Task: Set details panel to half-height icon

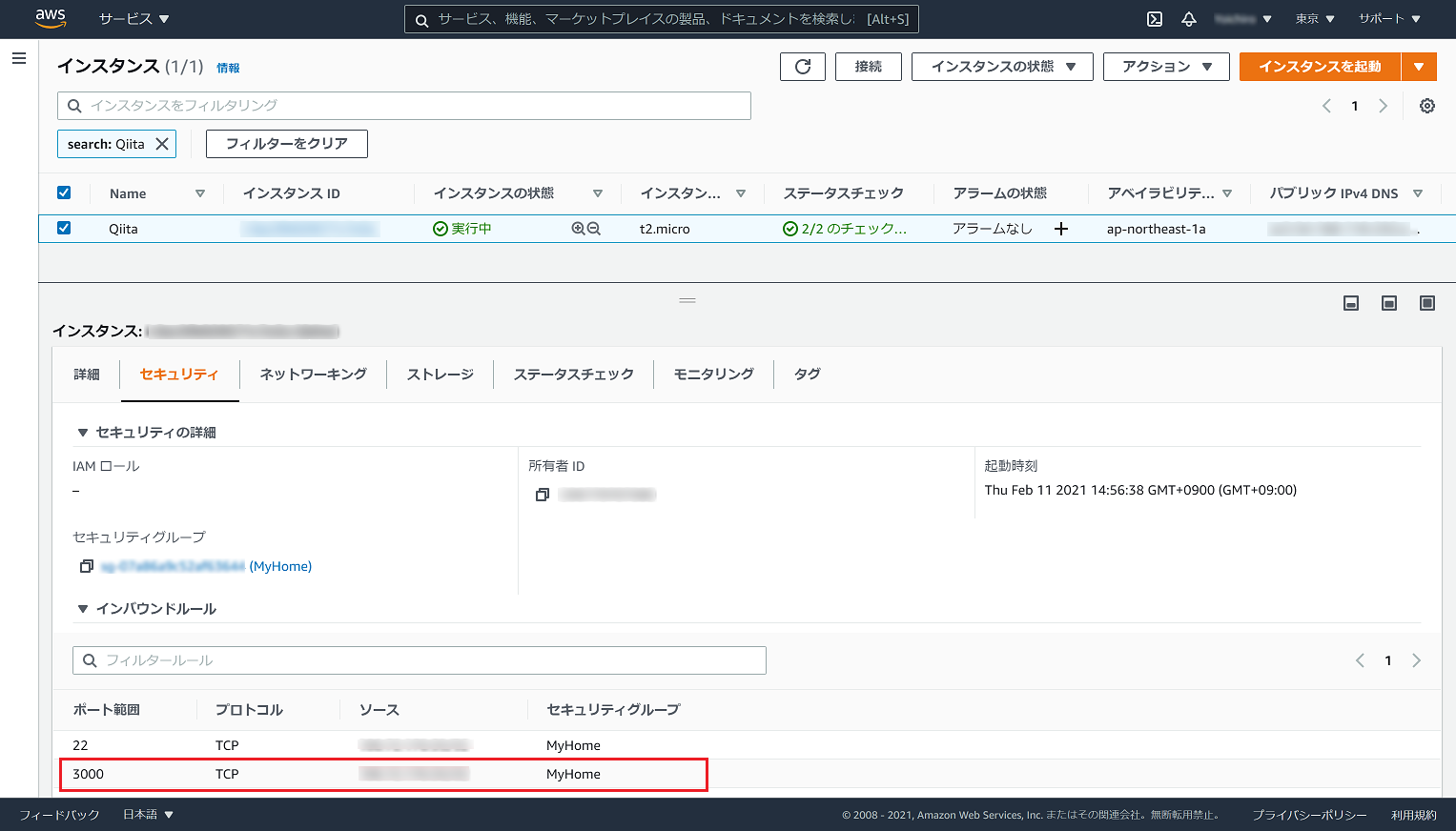Action: (1389, 303)
